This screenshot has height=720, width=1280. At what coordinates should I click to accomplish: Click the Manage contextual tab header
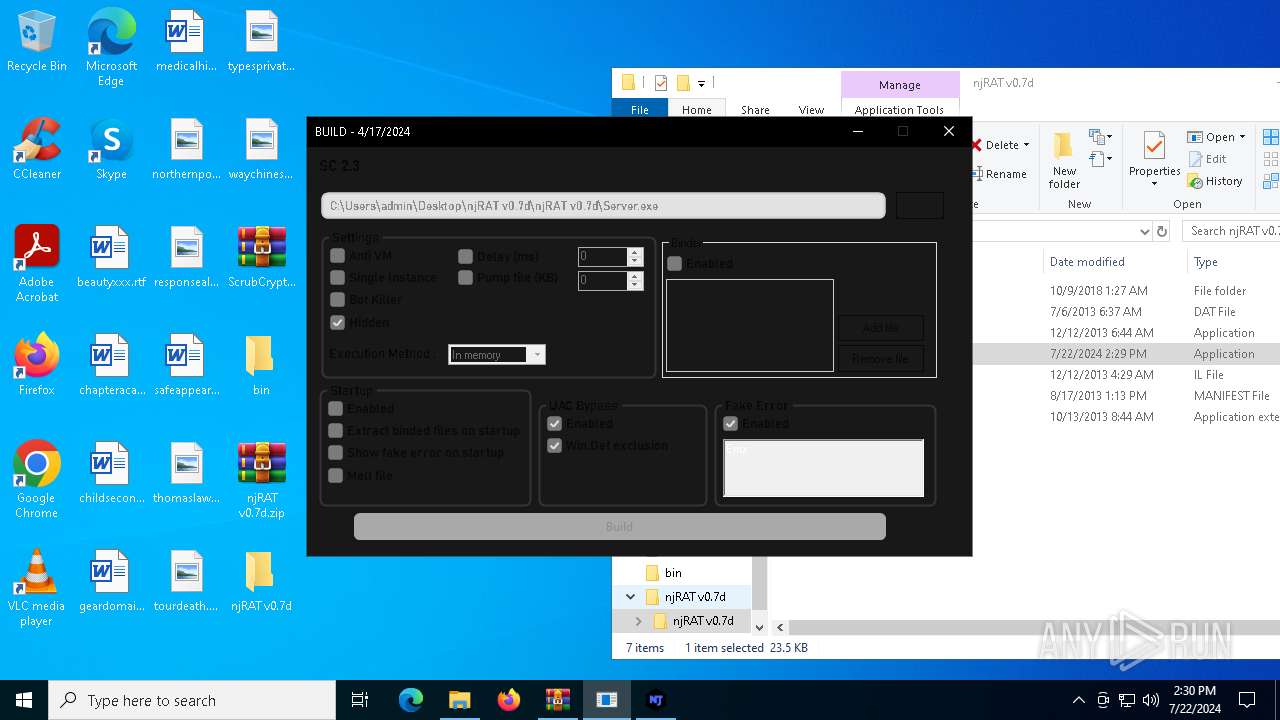click(899, 85)
